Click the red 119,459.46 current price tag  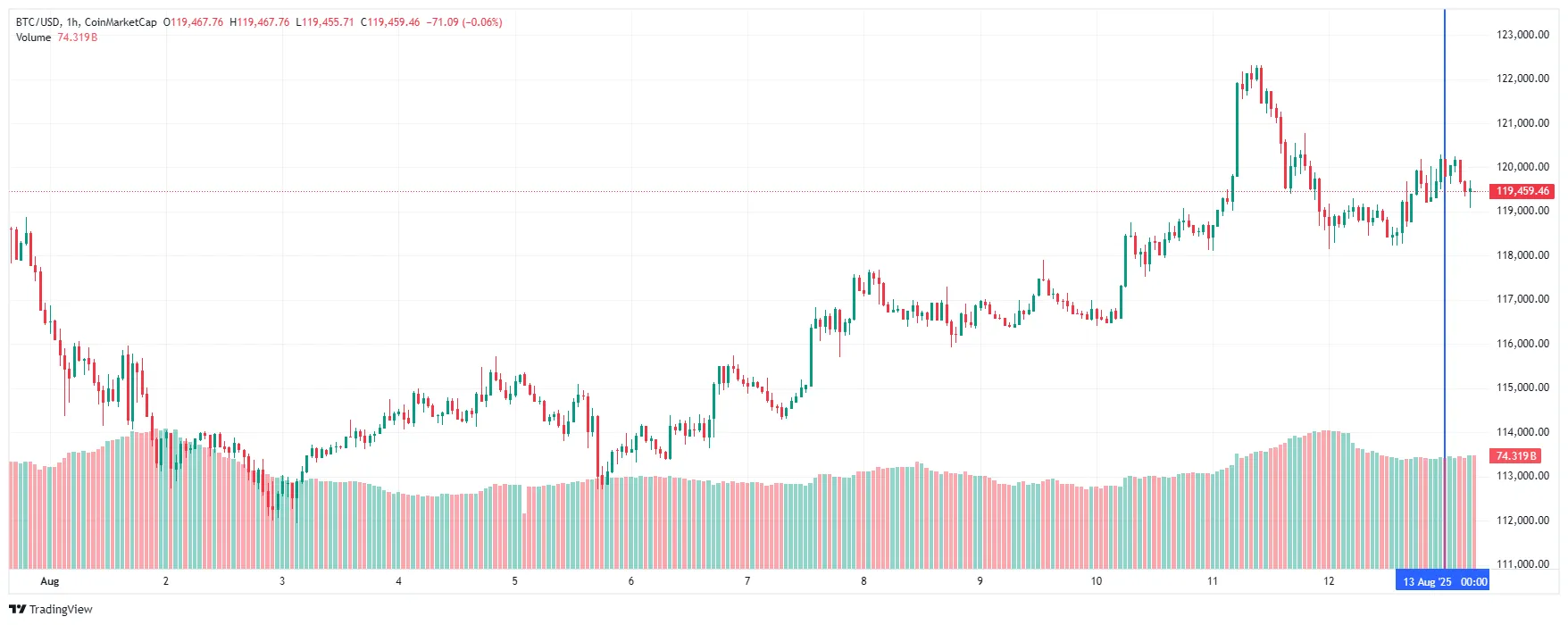coord(1522,191)
